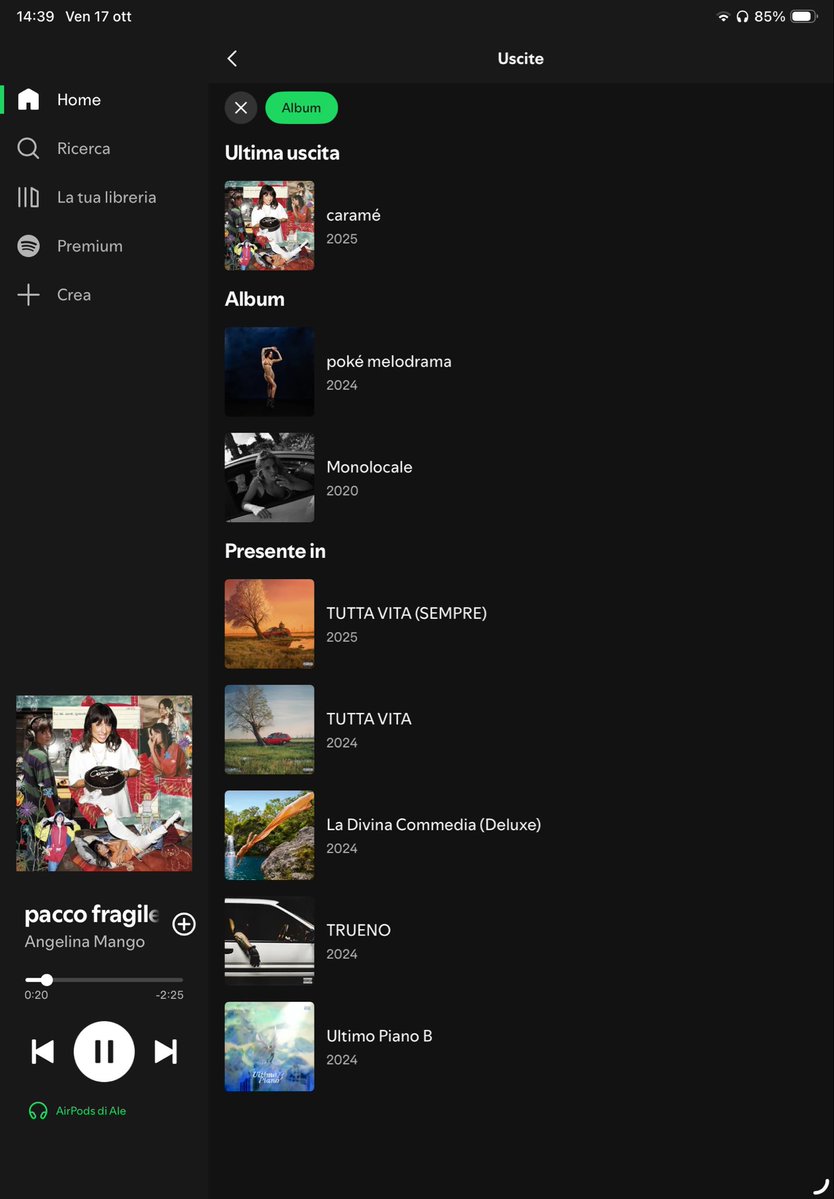Click the Crea menu label
The image size is (834, 1199).
(x=74, y=294)
